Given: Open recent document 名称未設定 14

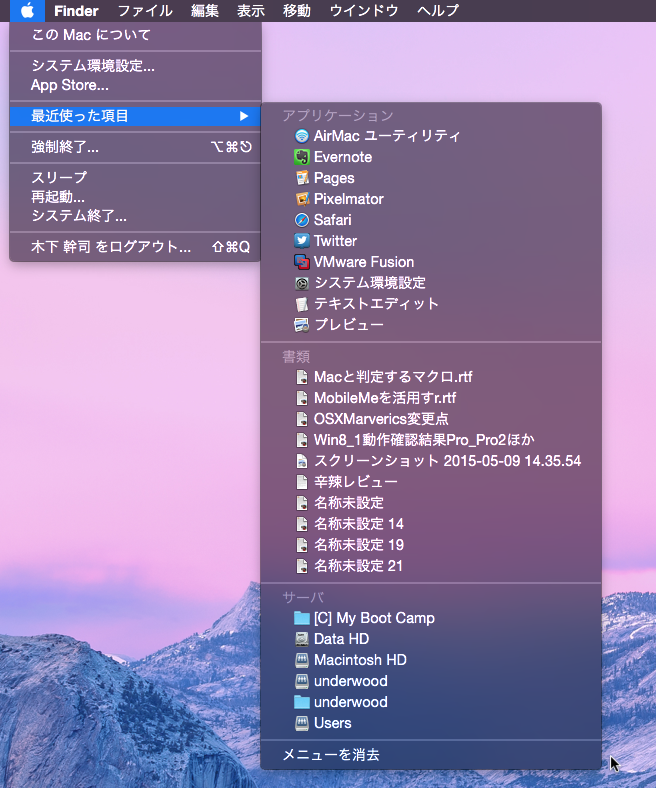Looking at the screenshot, I should coord(431,524).
